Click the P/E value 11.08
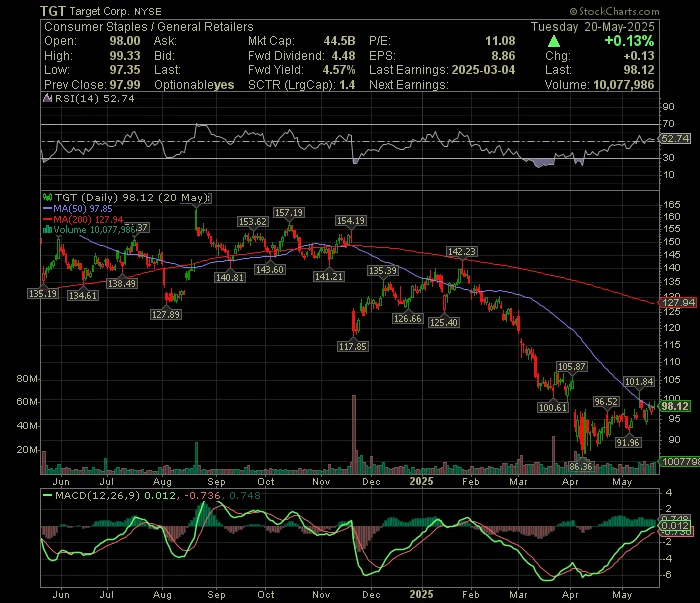Image resolution: width=700 pixels, height=603 pixels. (x=500, y=41)
